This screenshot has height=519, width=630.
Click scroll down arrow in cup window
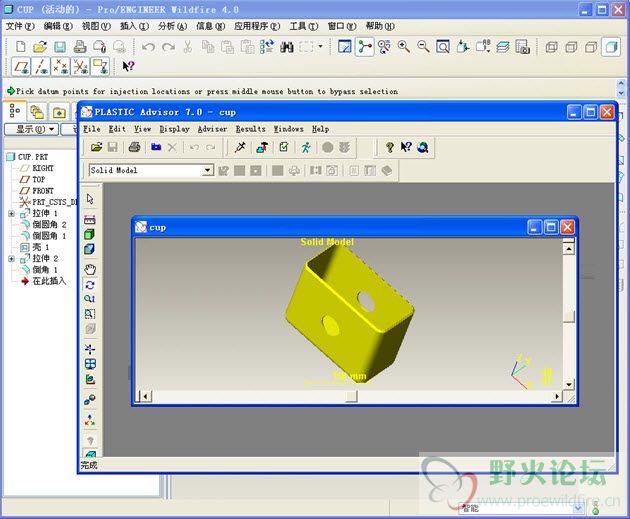[x=569, y=384]
